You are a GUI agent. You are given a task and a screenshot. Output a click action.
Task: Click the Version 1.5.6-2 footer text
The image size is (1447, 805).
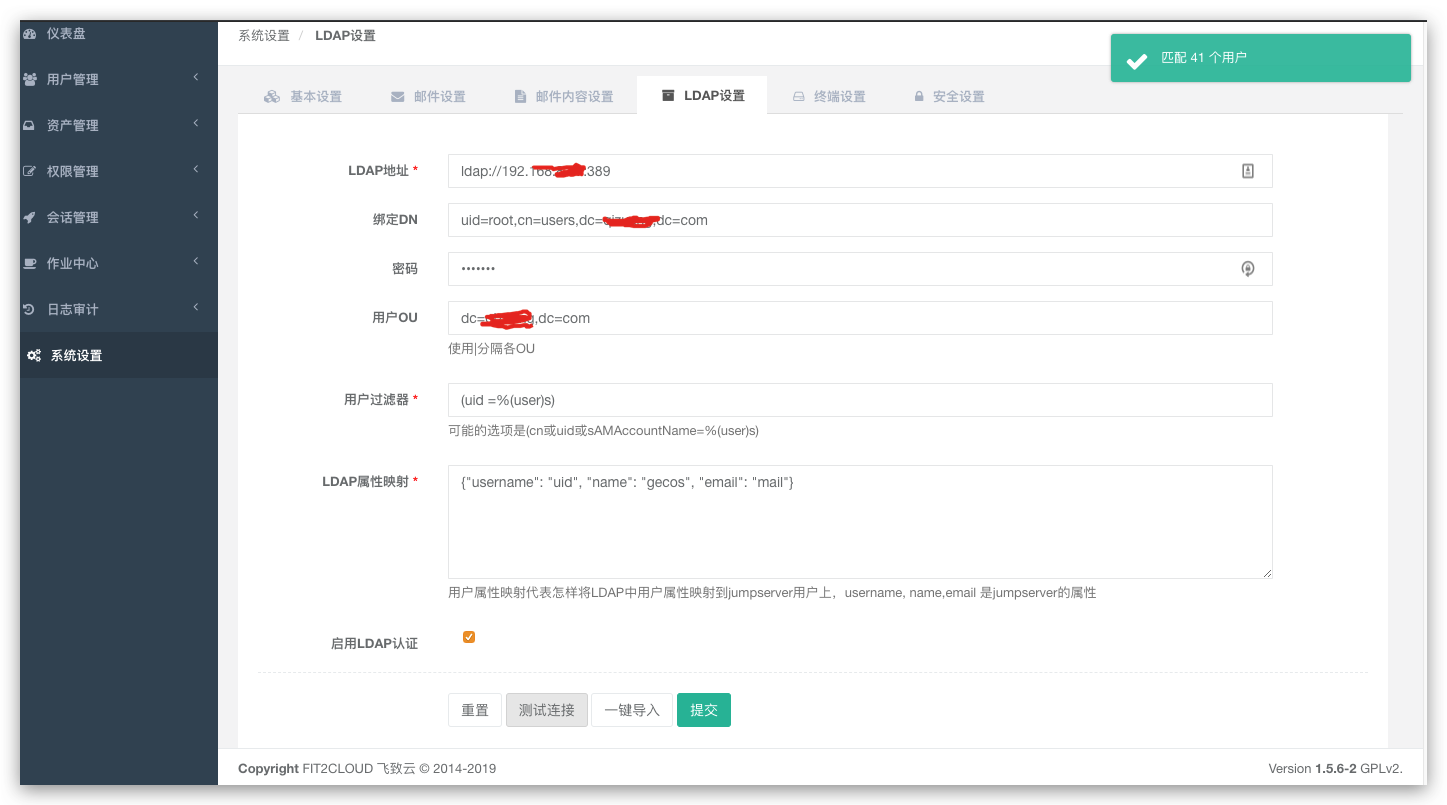[1335, 769]
